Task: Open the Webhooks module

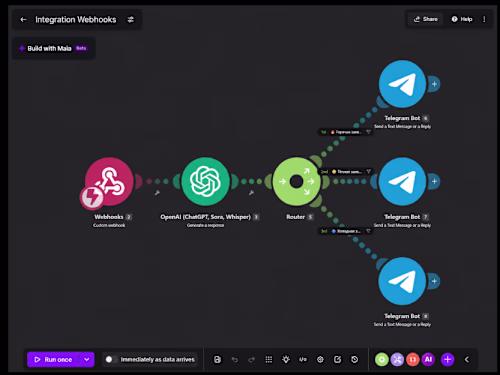Action: pos(109,181)
